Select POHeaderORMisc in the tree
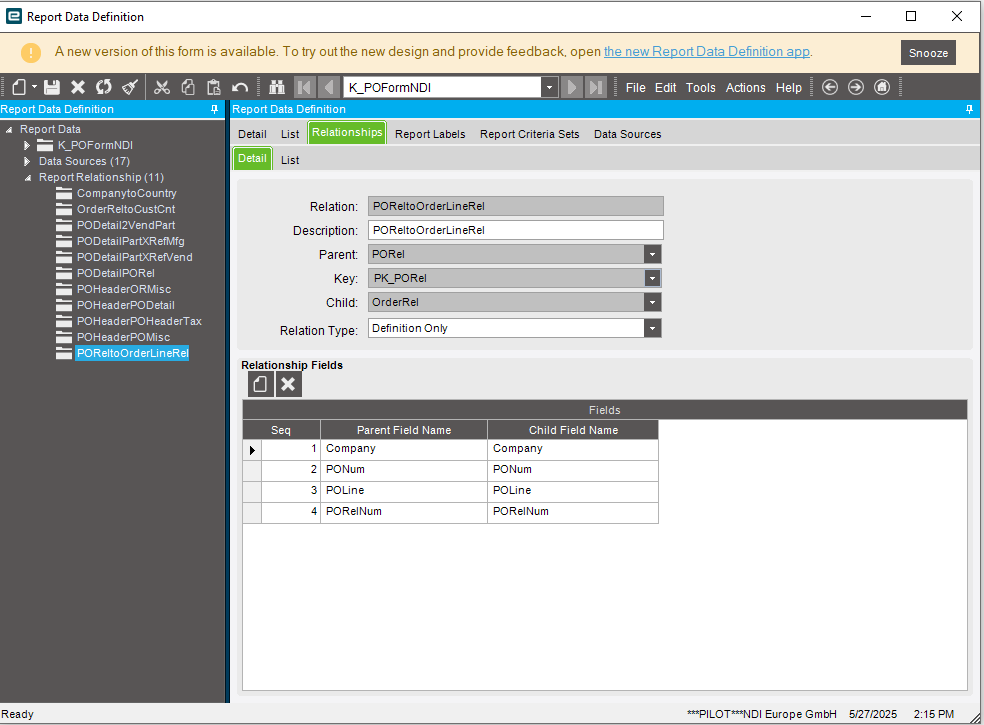 coord(124,289)
